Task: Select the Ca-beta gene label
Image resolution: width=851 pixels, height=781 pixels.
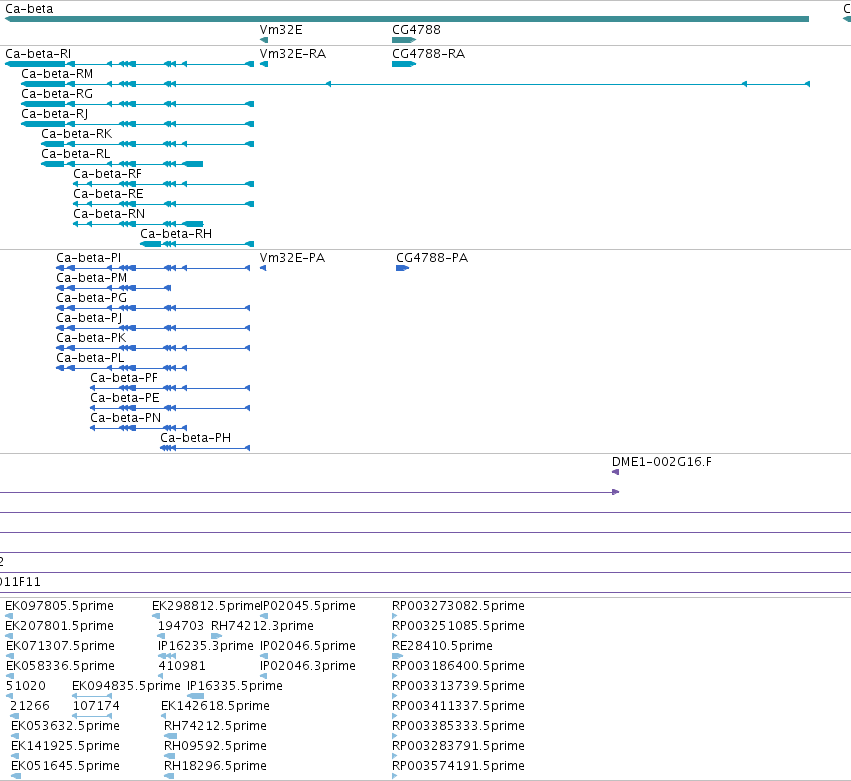Action: [29, 9]
